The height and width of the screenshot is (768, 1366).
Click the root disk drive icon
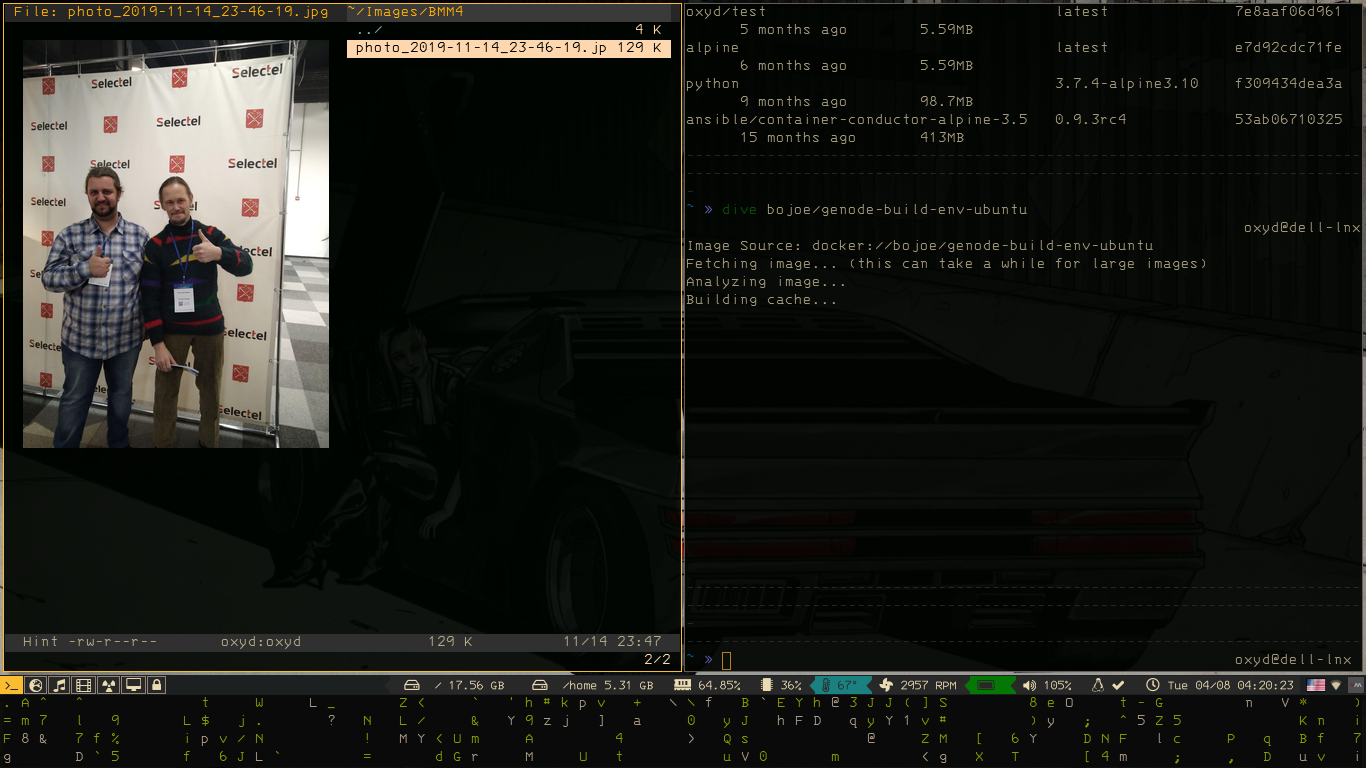point(411,685)
